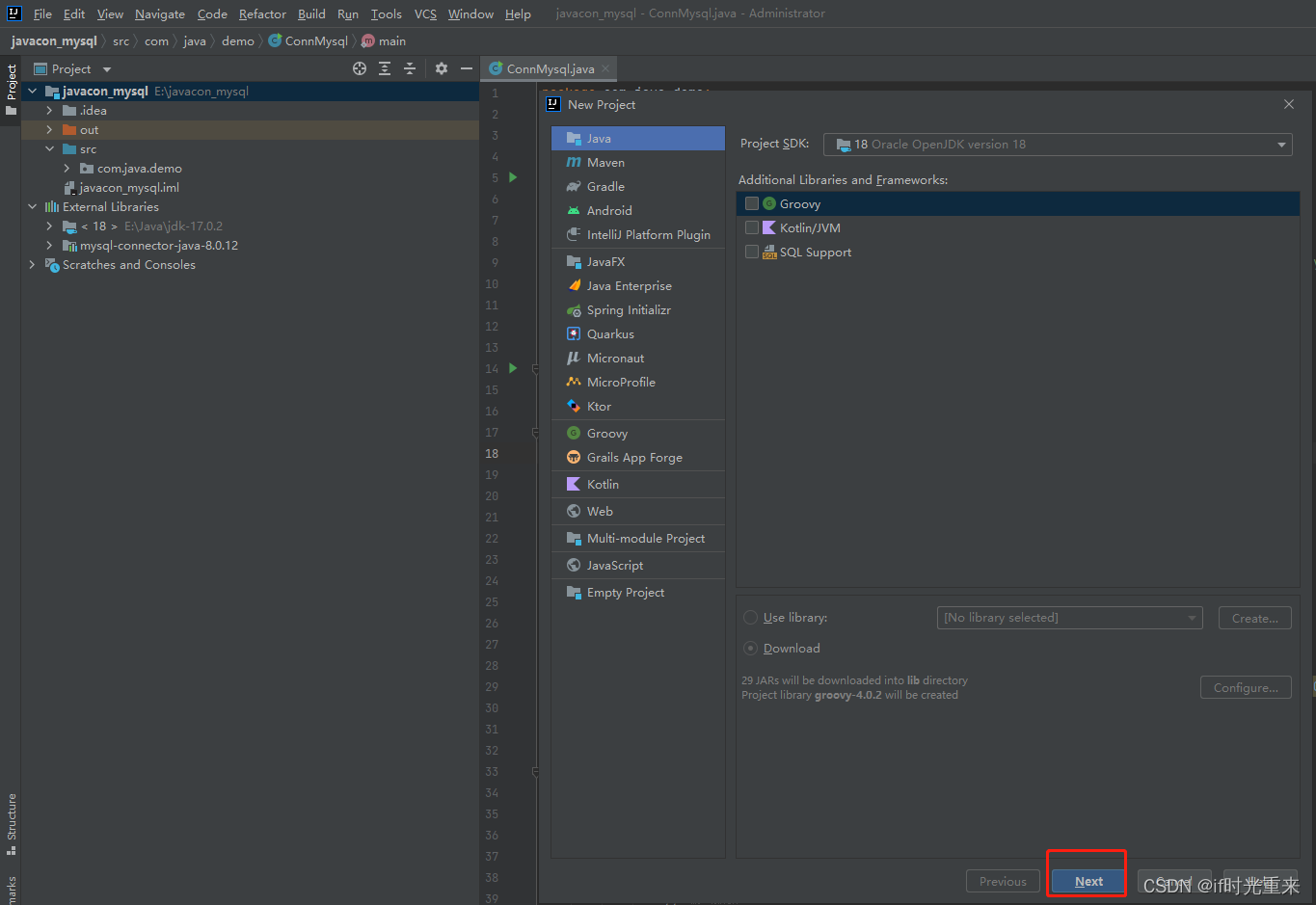Enable the Kotlin/JVM checkbox
The height and width of the screenshot is (905, 1316).
click(x=752, y=228)
